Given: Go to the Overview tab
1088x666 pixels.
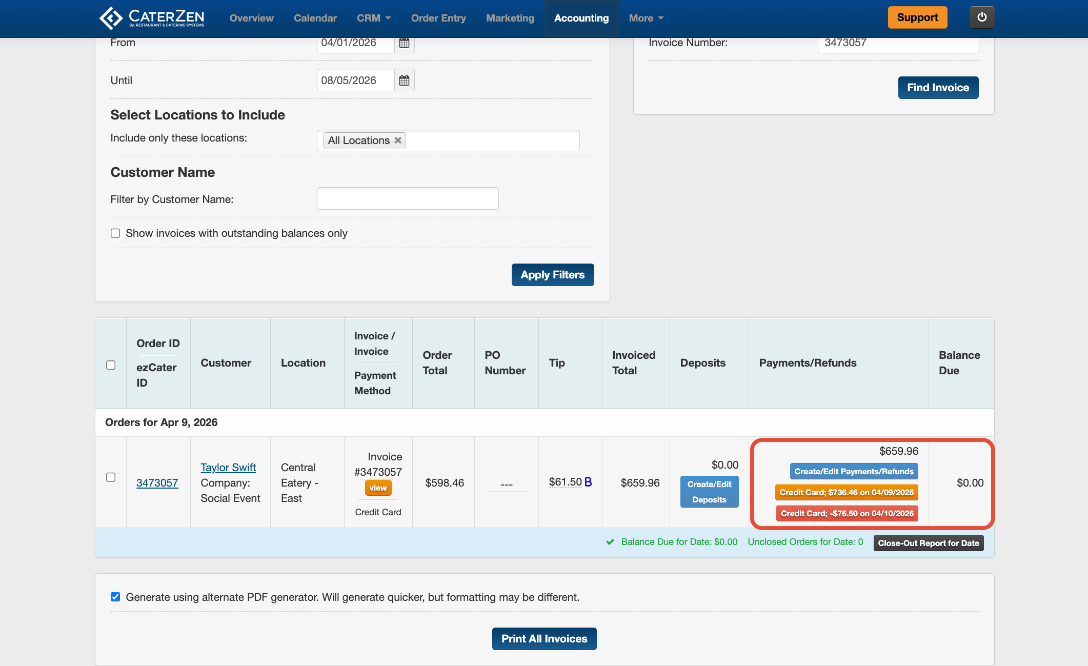Looking at the screenshot, I should pyautogui.click(x=251, y=18).
